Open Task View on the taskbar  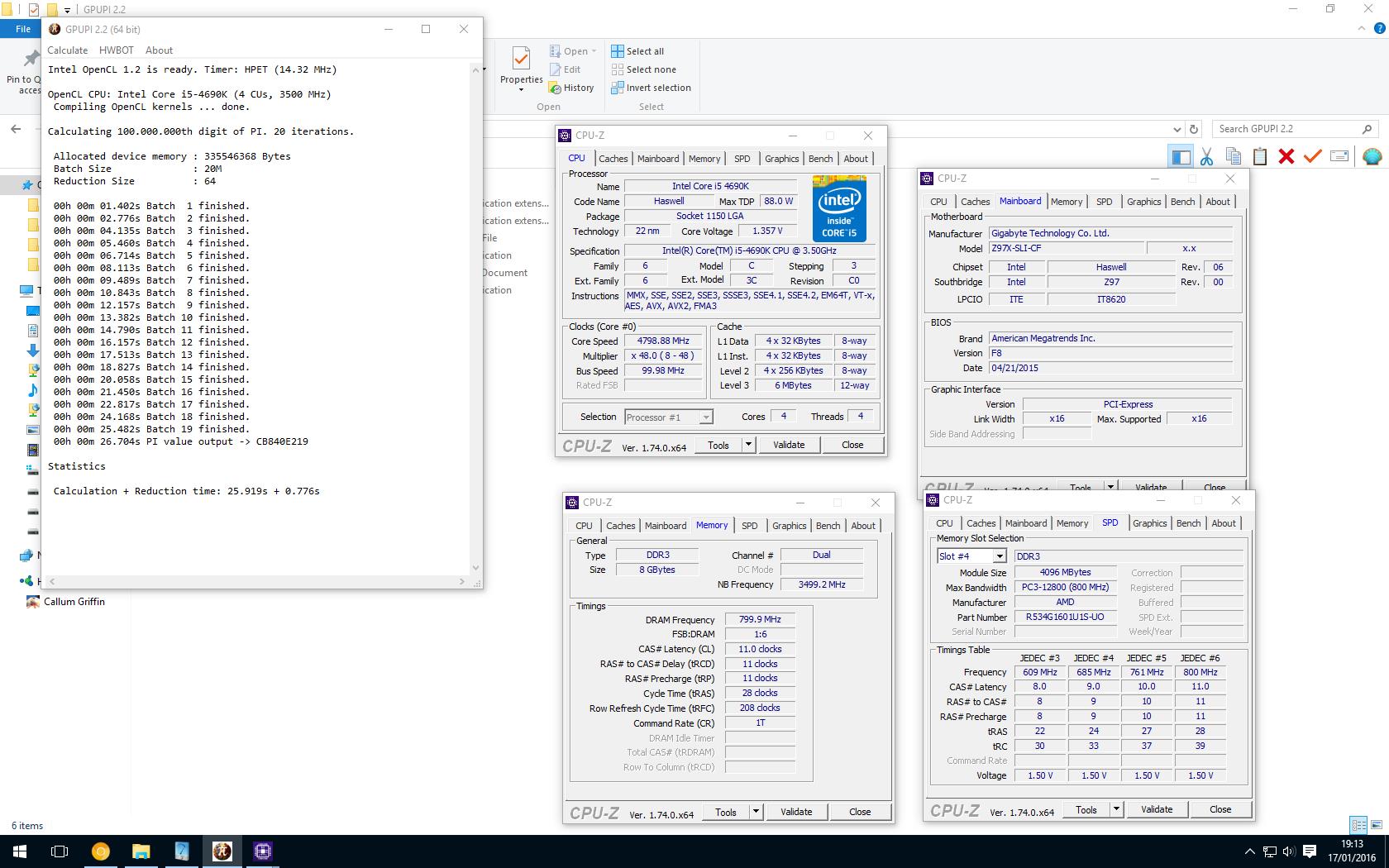coord(60,851)
